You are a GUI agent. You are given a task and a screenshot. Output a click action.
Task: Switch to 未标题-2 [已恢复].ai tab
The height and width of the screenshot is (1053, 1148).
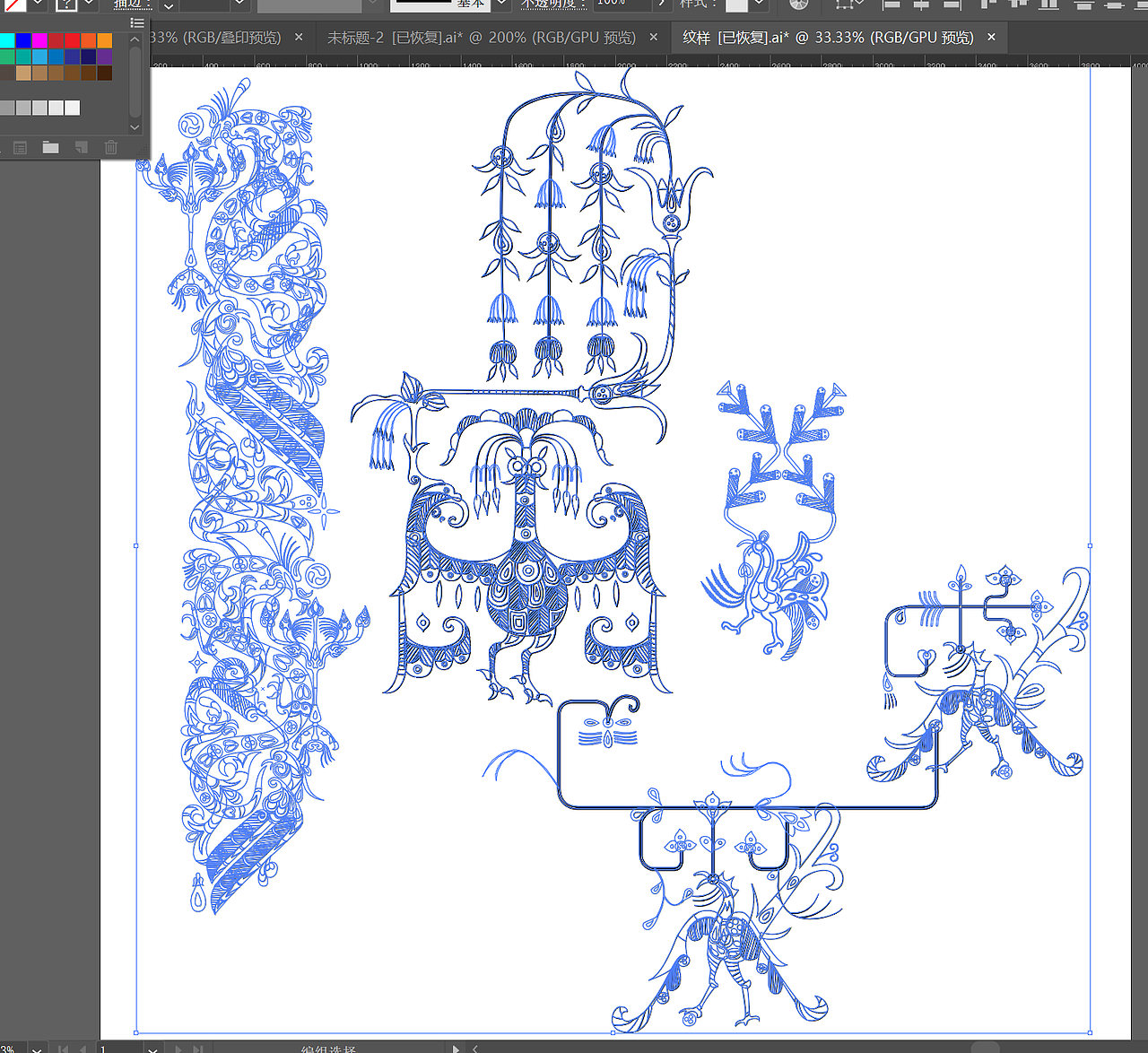[x=481, y=38]
